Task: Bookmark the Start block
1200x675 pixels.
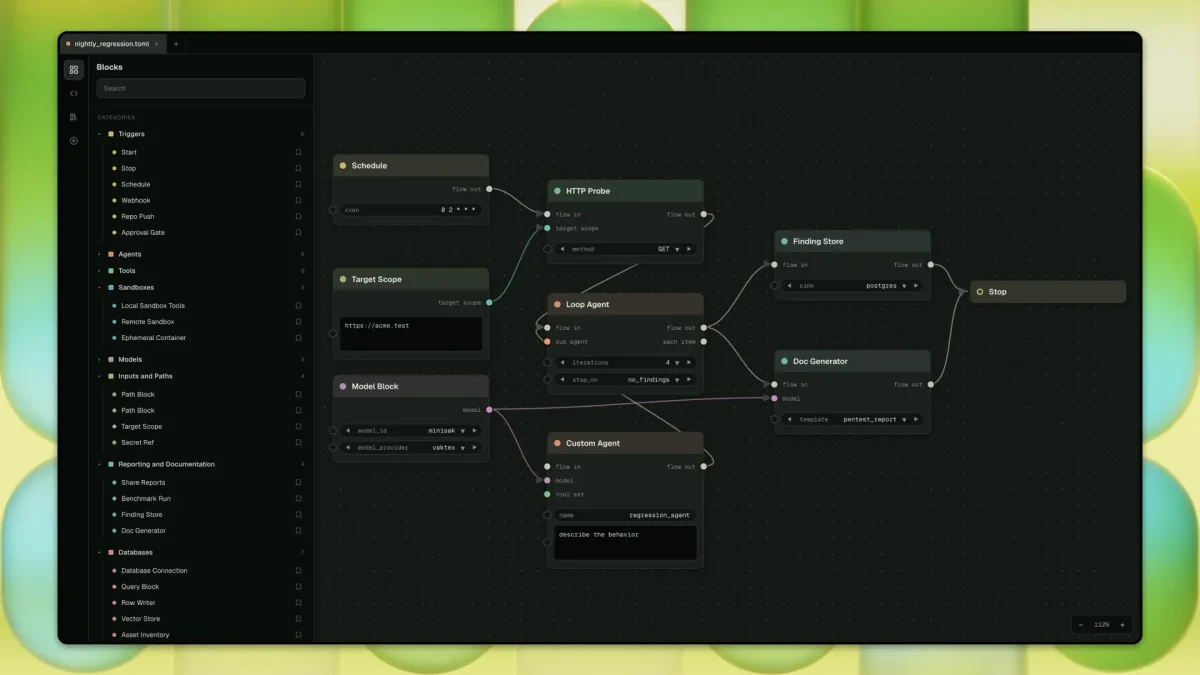Action: click(x=298, y=152)
